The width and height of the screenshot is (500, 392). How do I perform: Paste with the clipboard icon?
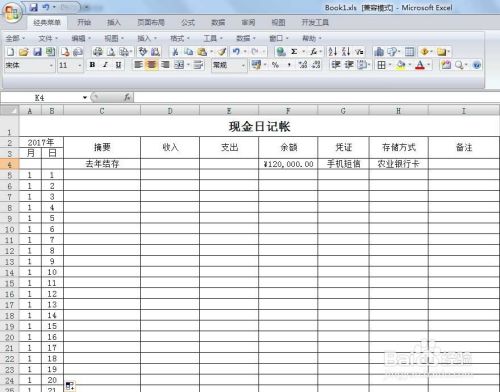coord(202,52)
